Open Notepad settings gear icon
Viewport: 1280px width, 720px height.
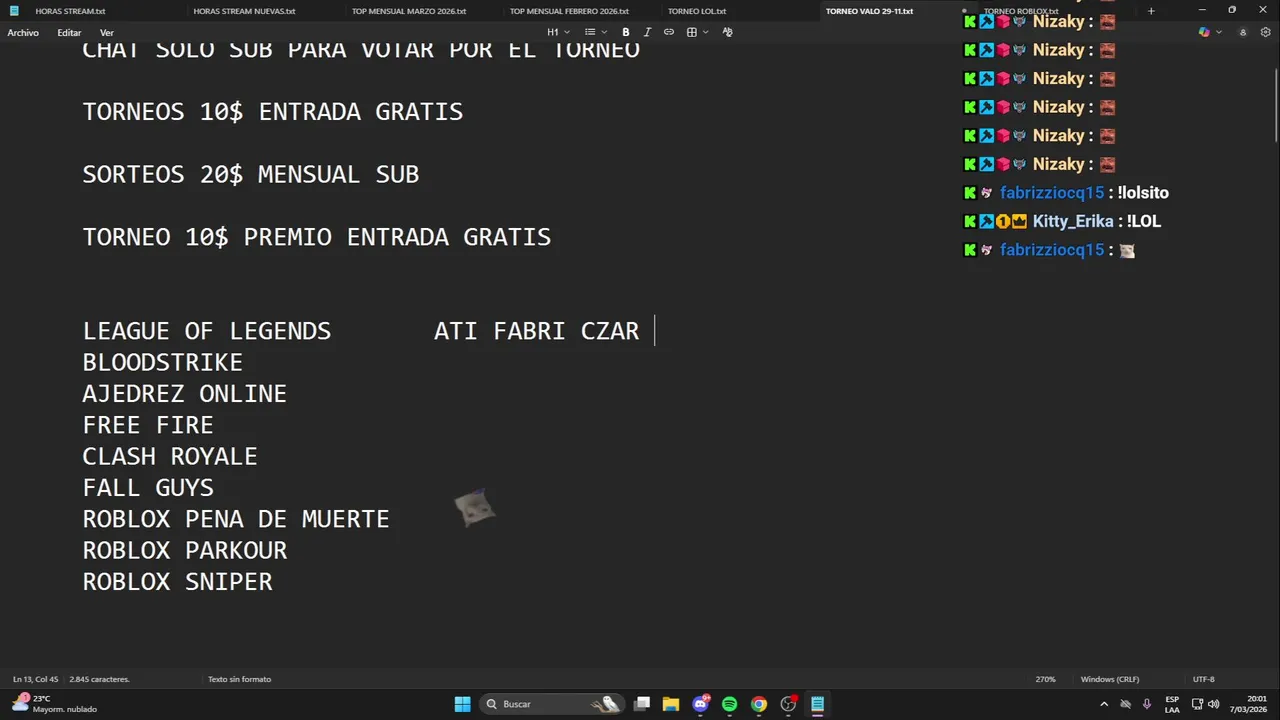coord(1266,32)
